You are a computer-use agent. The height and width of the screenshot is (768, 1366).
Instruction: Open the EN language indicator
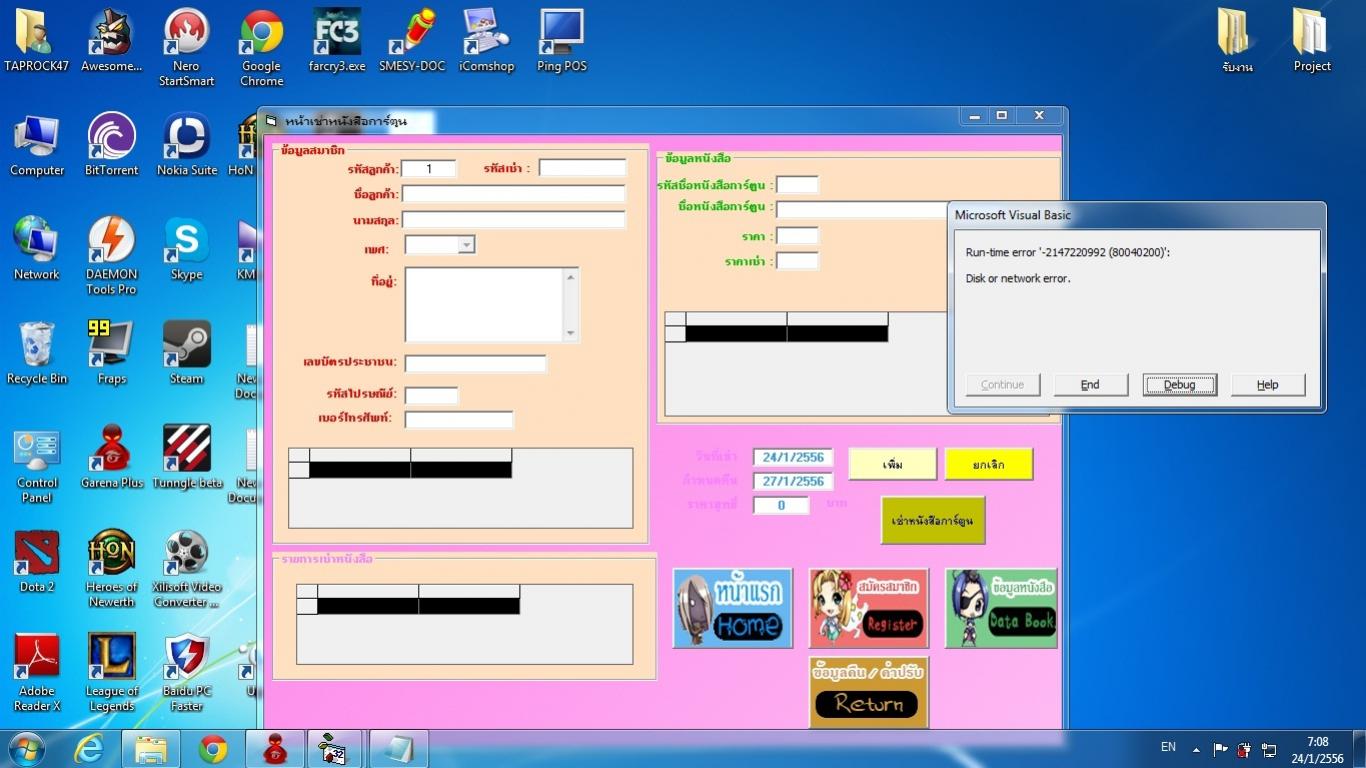[x=1168, y=747]
